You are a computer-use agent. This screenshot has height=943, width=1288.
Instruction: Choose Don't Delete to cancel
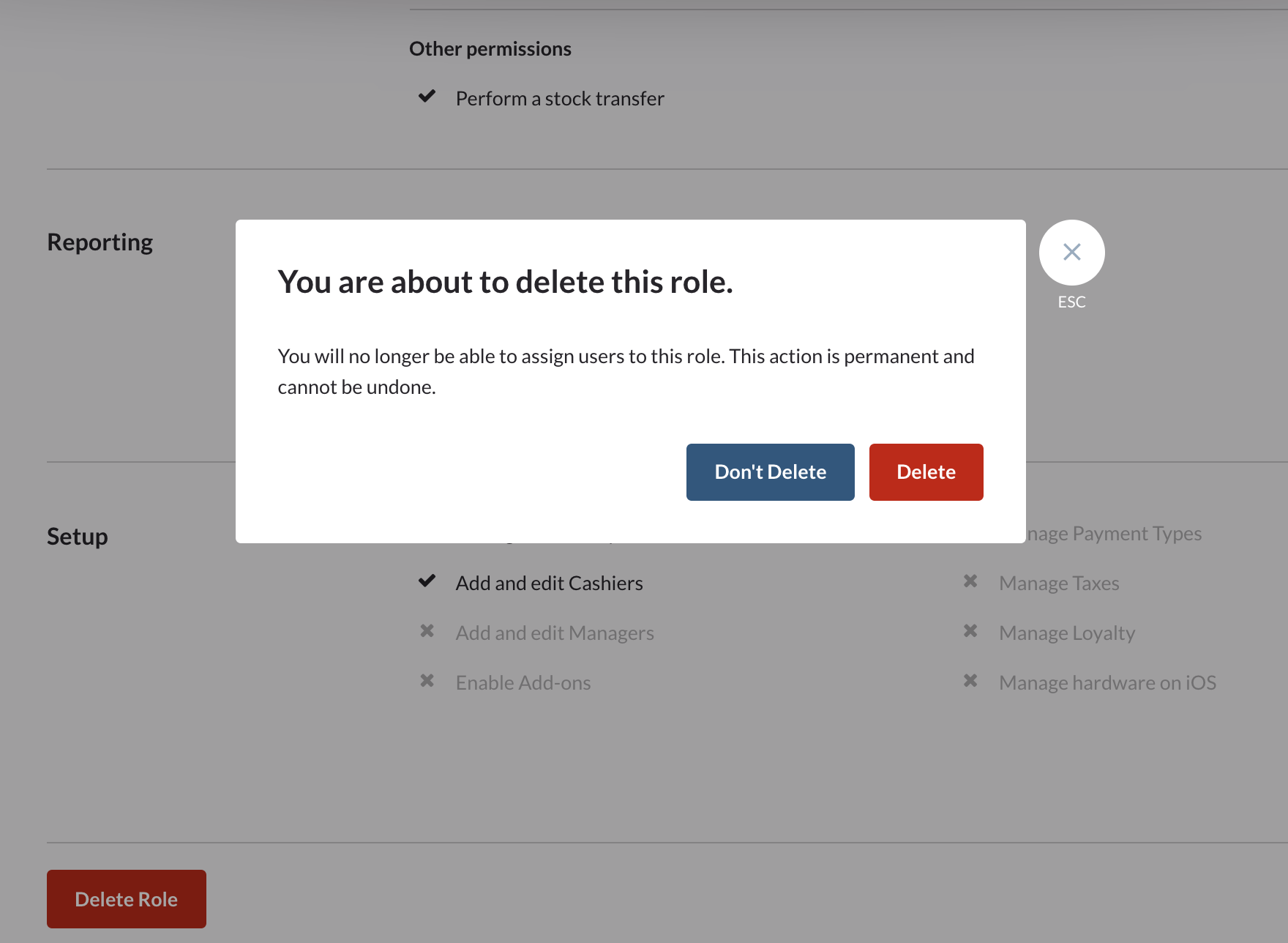point(770,472)
